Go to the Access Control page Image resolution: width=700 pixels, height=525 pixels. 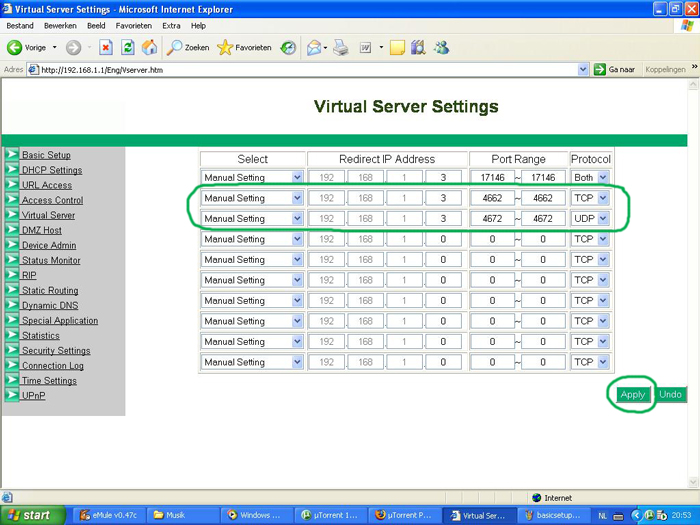pyautogui.click(x=53, y=200)
